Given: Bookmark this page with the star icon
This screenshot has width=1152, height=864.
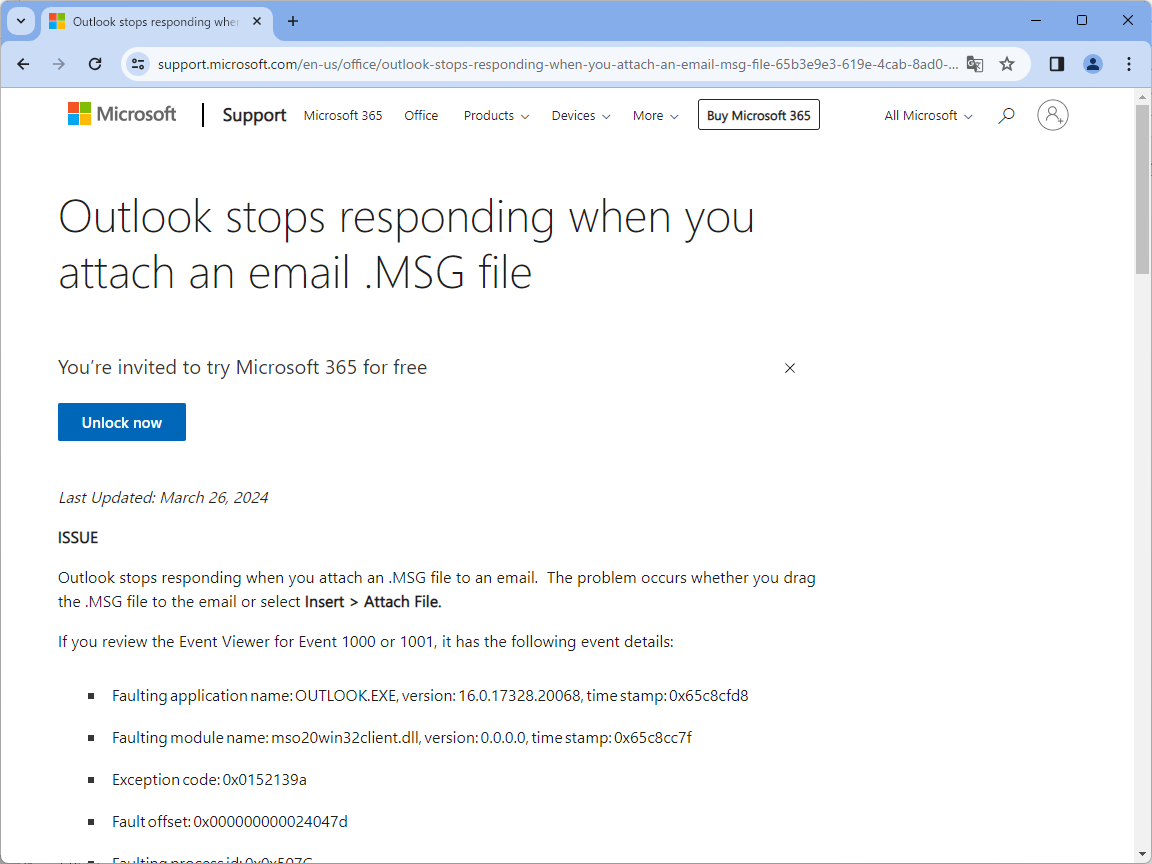Looking at the screenshot, I should [x=1007, y=64].
